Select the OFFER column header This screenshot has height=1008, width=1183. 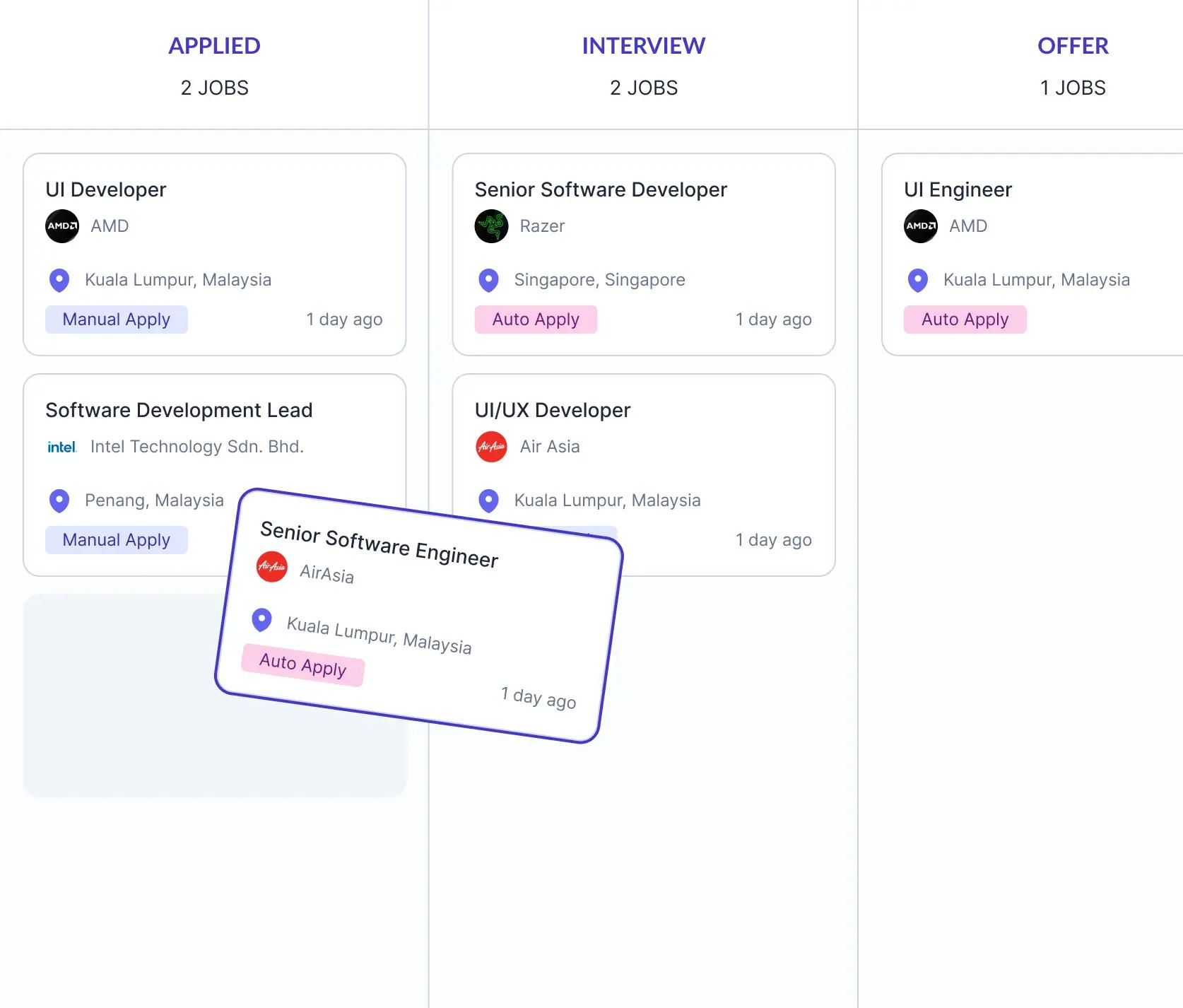[1073, 45]
